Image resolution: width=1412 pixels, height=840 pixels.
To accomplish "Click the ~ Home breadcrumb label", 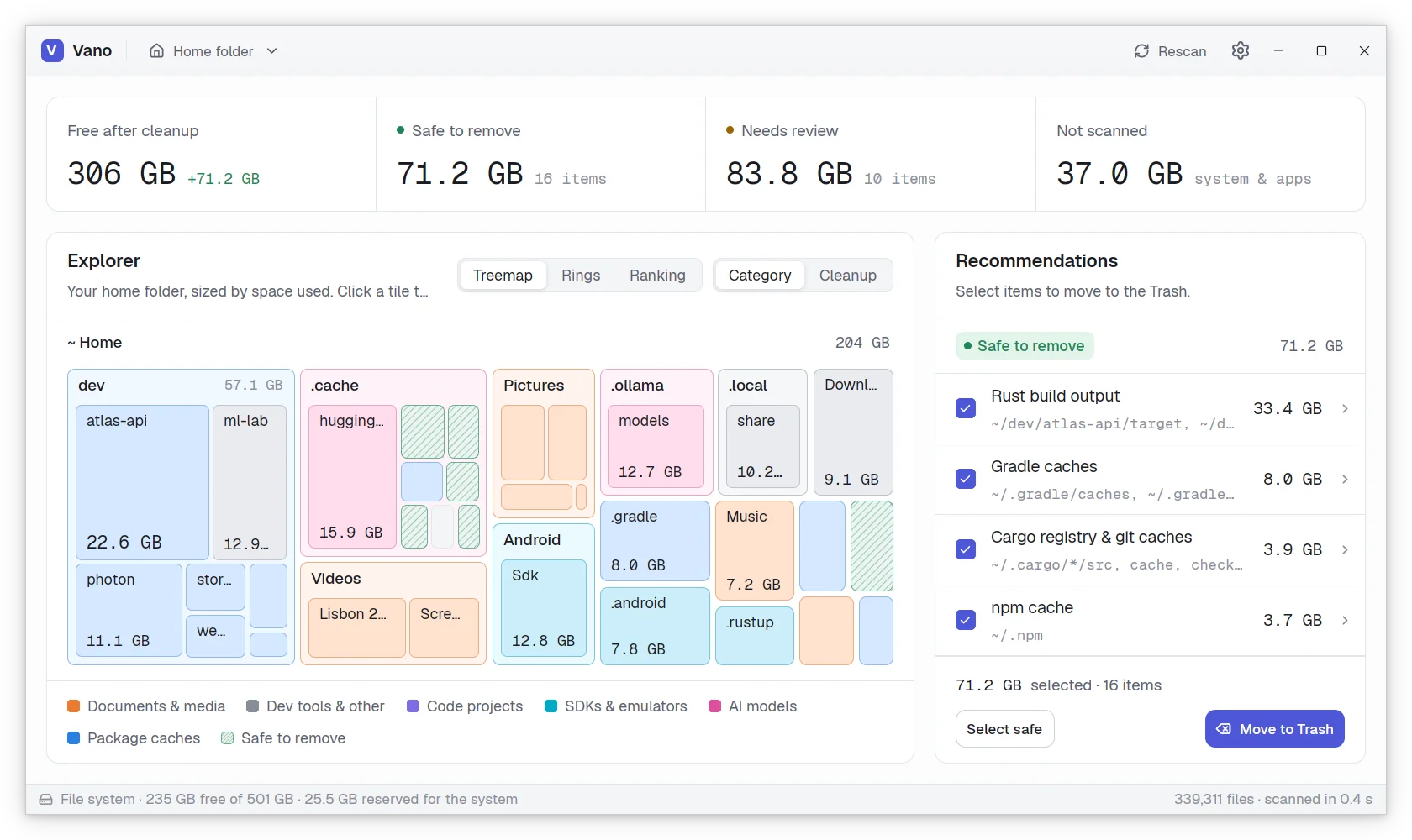I will (95, 343).
